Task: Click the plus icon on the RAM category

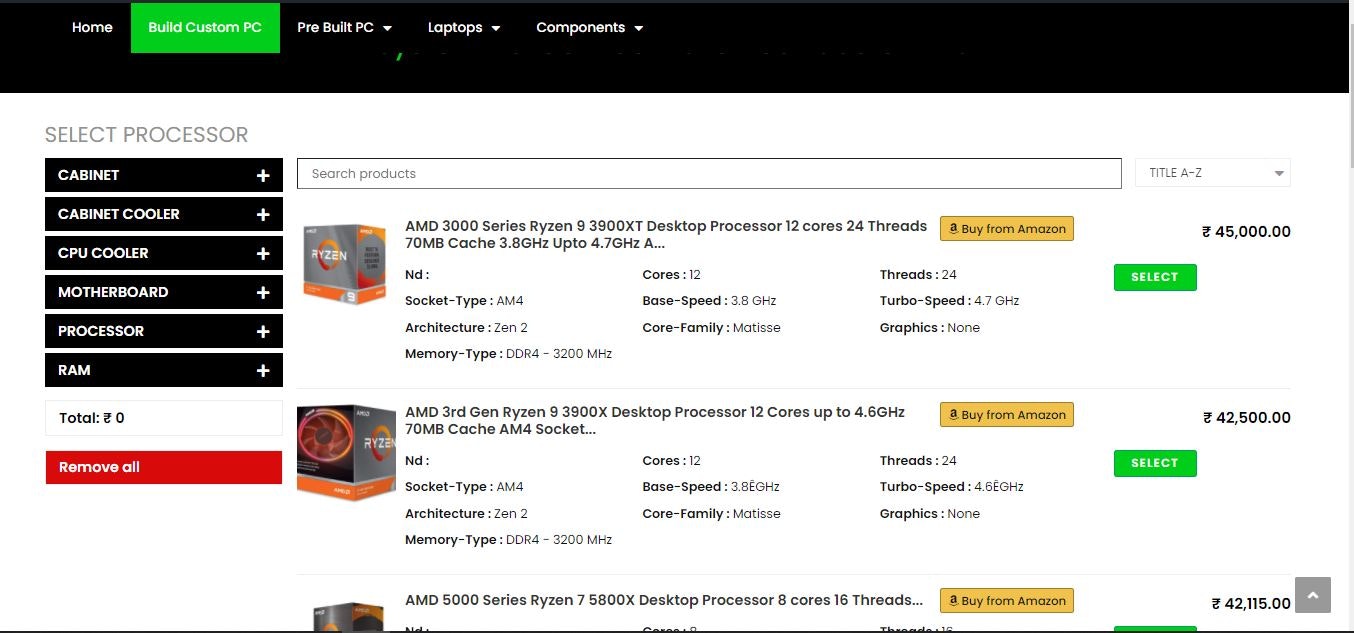Action: (x=262, y=370)
